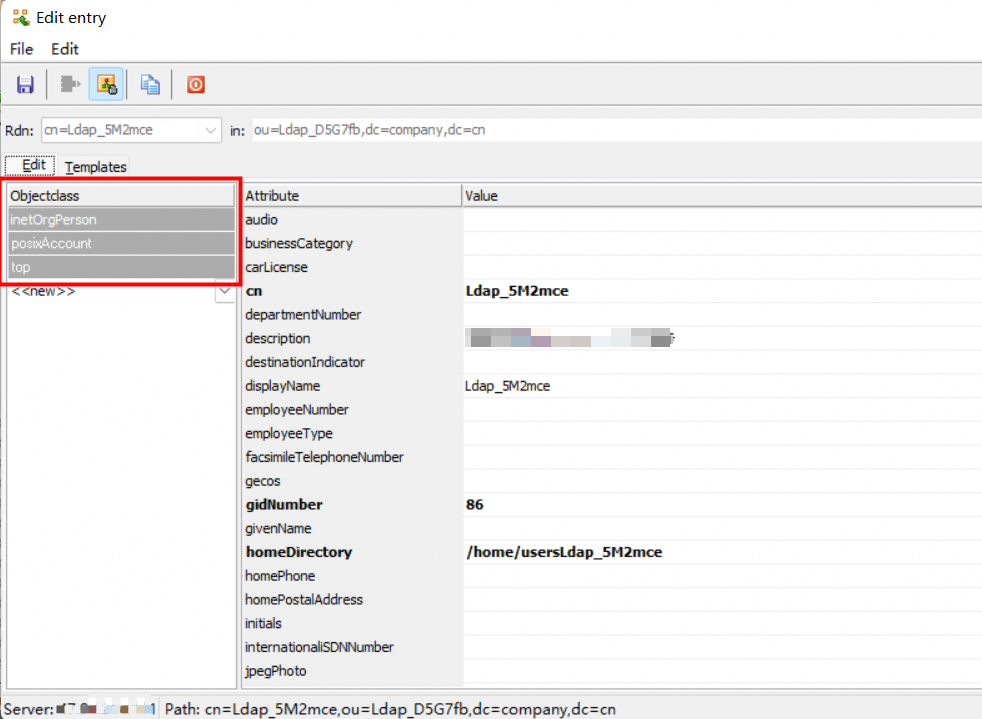Viewport: 982px width, 719px height.
Task: Select the homePhone attribute
Action: point(280,576)
